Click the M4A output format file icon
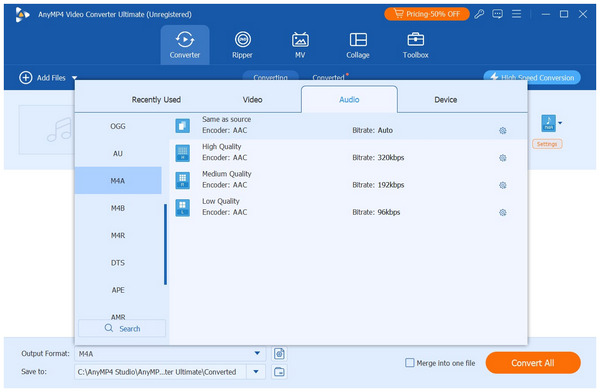The height and width of the screenshot is (392, 600). [548, 123]
